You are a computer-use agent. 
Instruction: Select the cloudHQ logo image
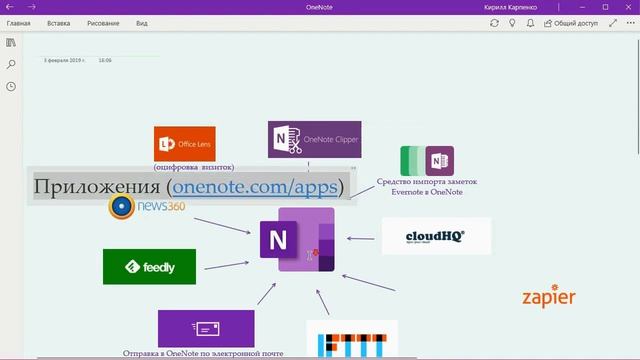point(436,236)
